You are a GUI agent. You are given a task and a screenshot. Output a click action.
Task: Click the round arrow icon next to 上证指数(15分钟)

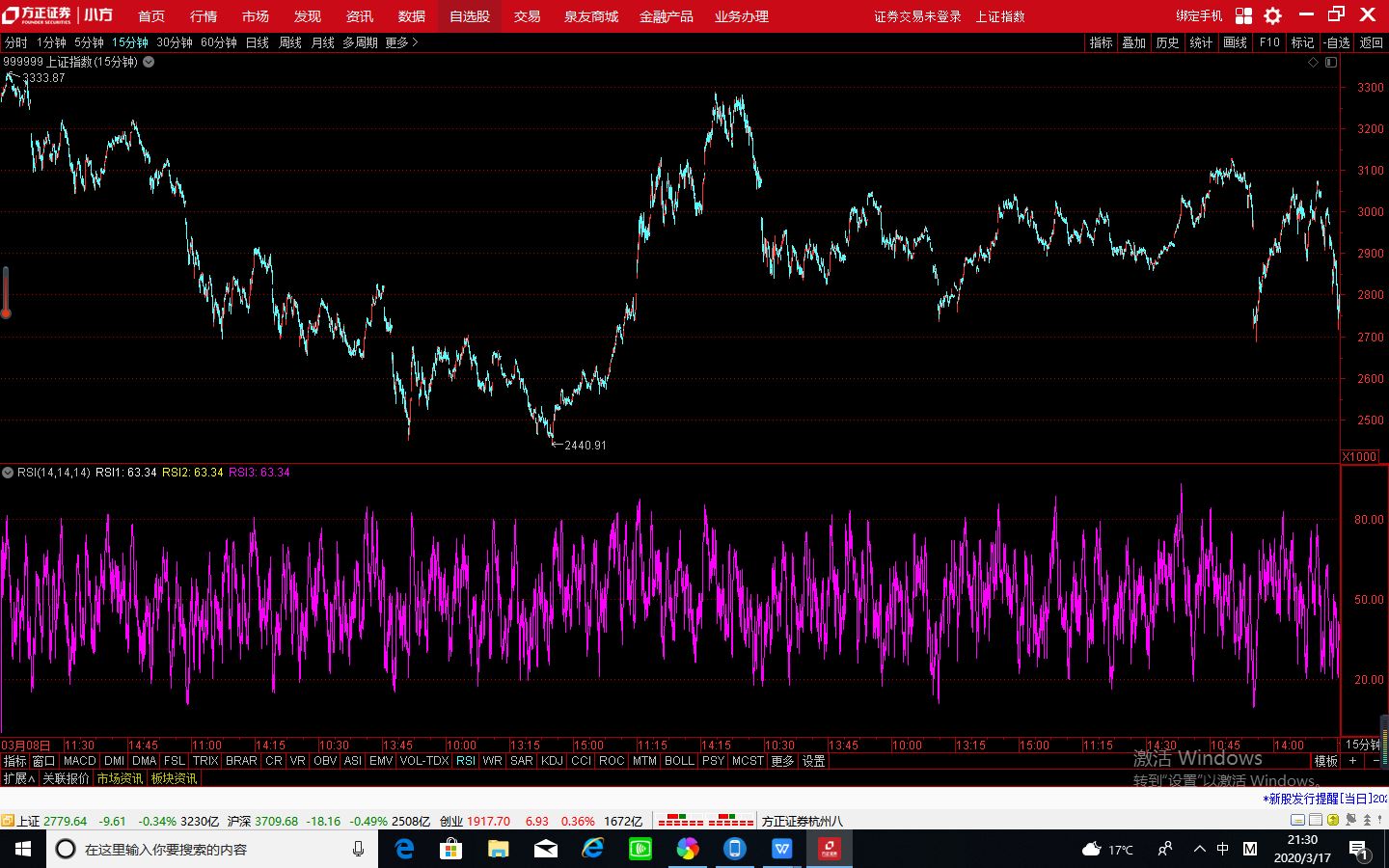click(149, 62)
